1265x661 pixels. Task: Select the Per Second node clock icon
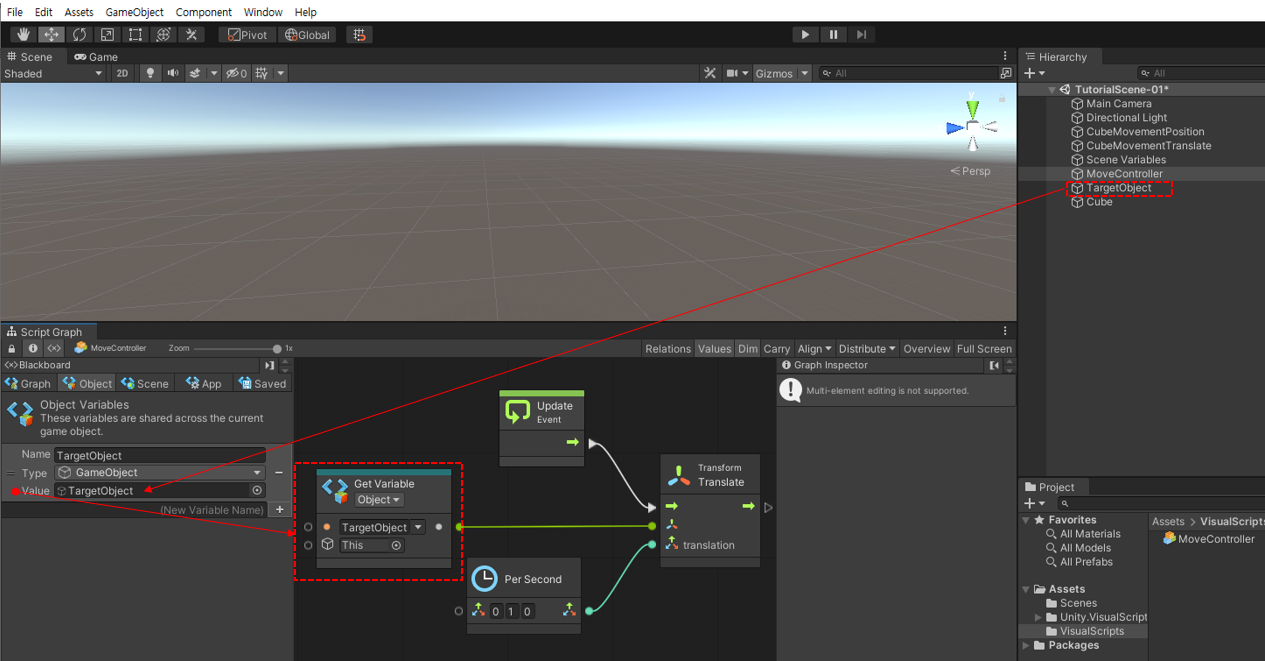coord(484,579)
